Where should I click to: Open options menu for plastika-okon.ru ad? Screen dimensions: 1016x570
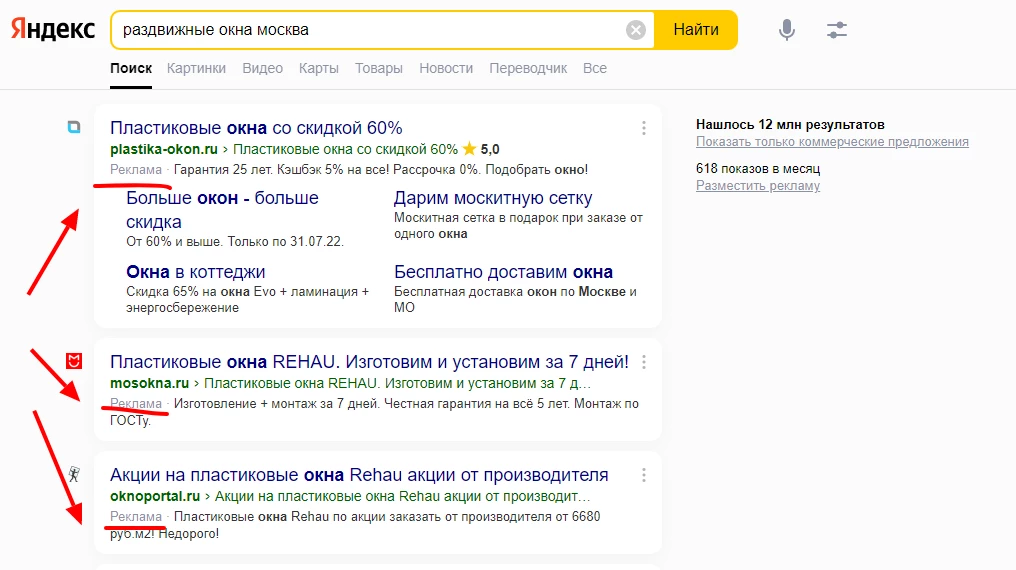click(643, 128)
